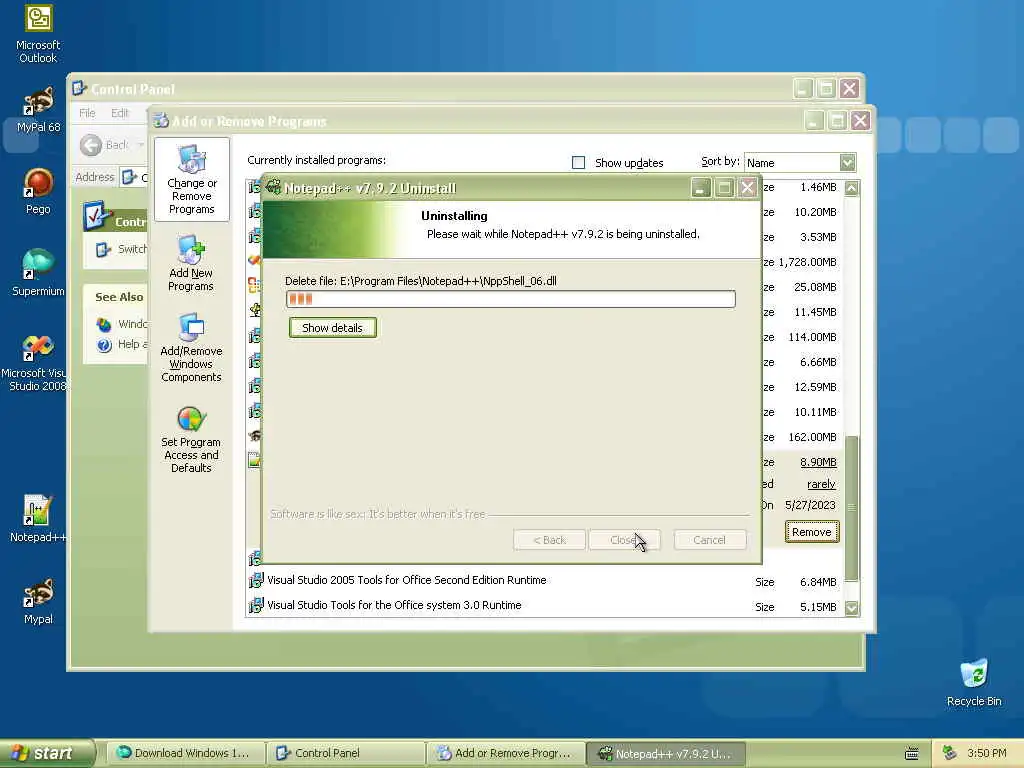Select Visual Studio 2005 Tools for Office row icon
The height and width of the screenshot is (768, 1024).
tap(256, 580)
